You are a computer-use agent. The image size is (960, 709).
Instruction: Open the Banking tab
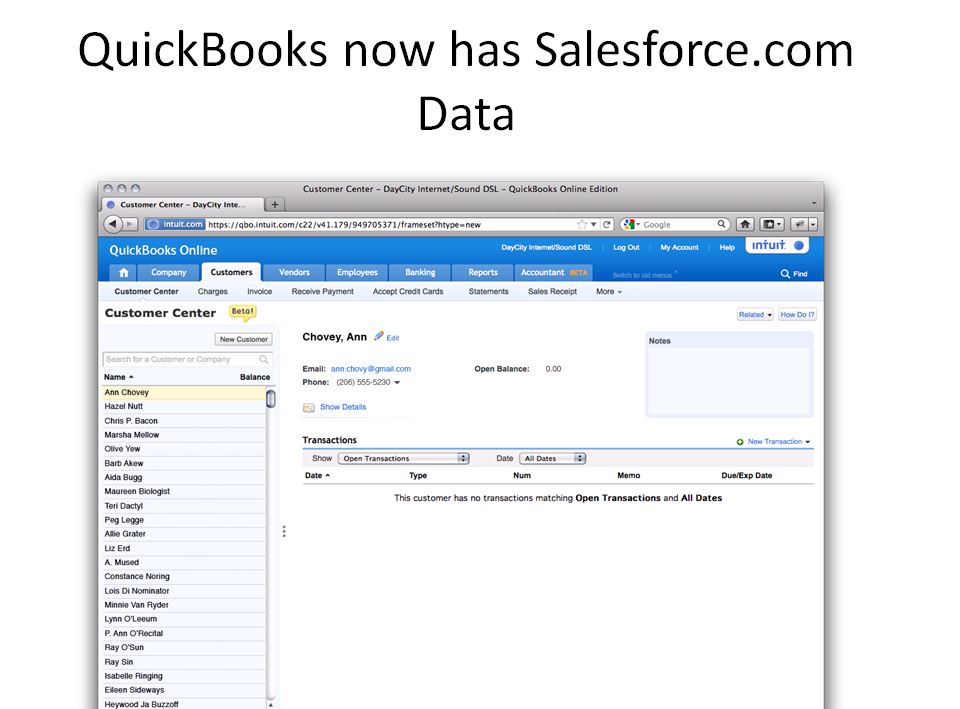click(x=420, y=272)
